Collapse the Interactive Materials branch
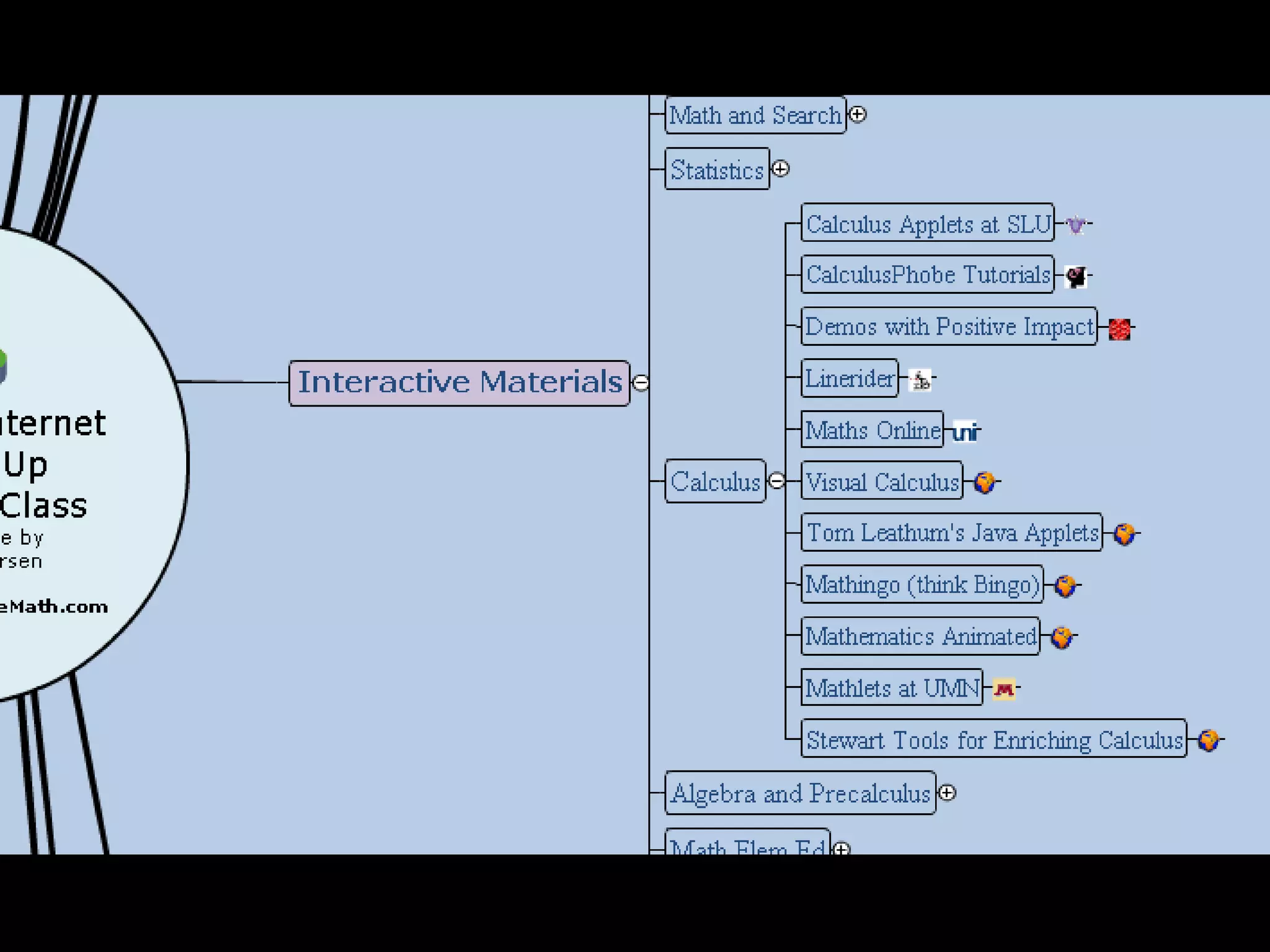The width and height of the screenshot is (1270, 952). coord(641,383)
